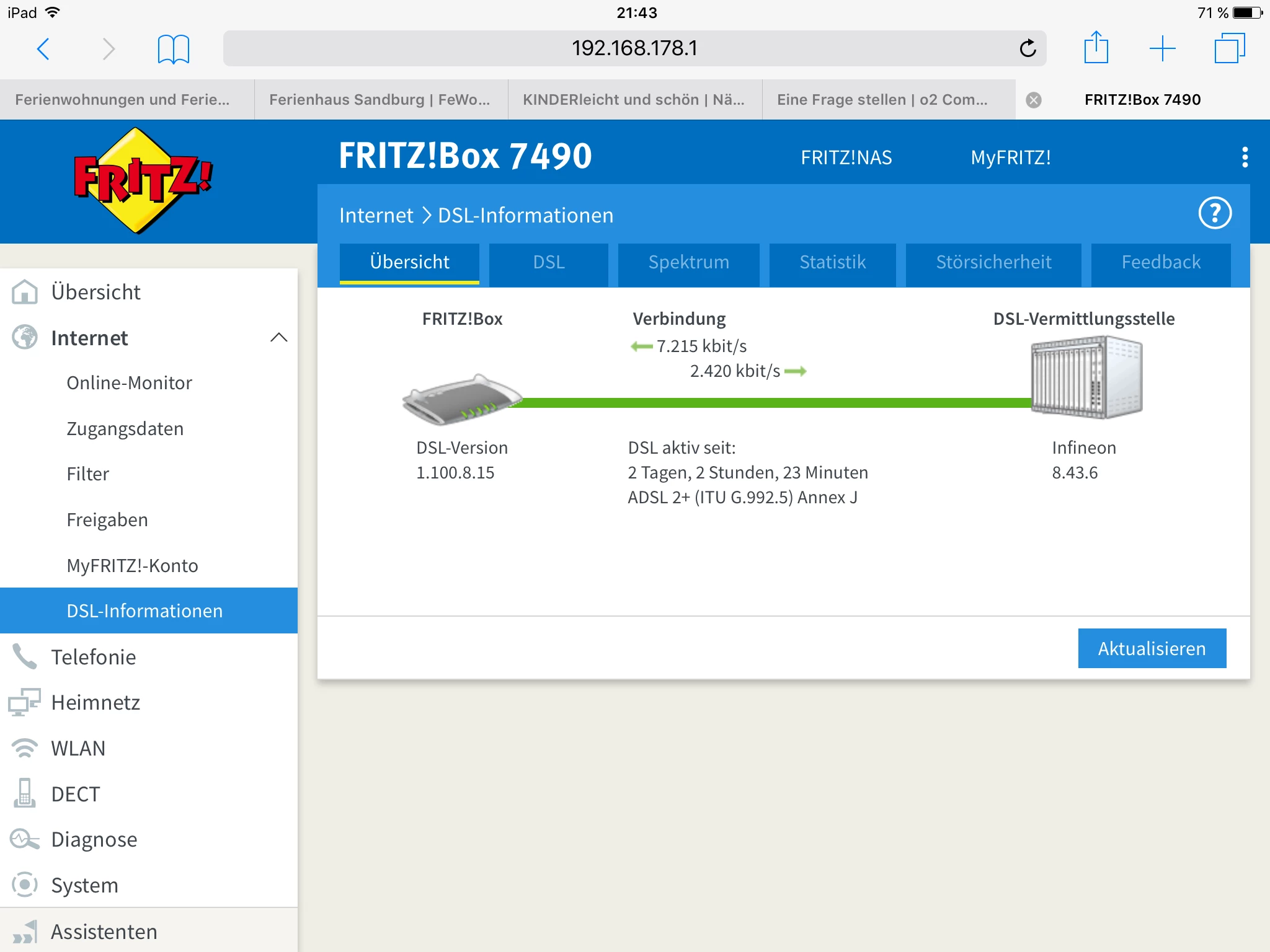
Task: Open Heimnetz in the sidebar
Action: (x=149, y=702)
